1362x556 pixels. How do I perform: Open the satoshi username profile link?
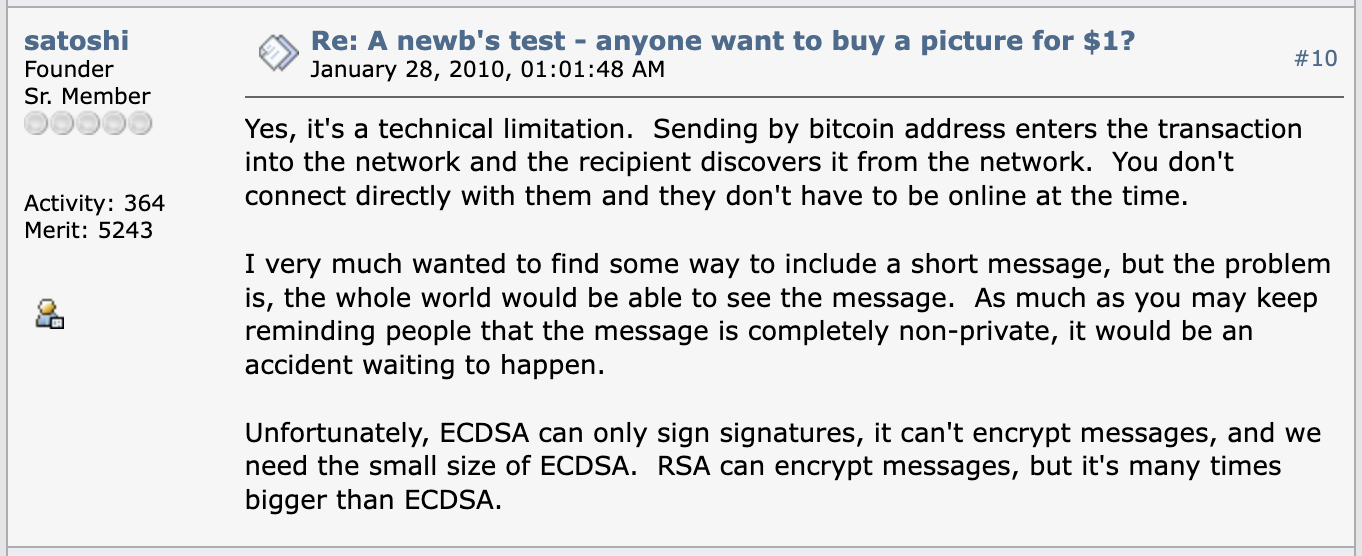pos(76,42)
